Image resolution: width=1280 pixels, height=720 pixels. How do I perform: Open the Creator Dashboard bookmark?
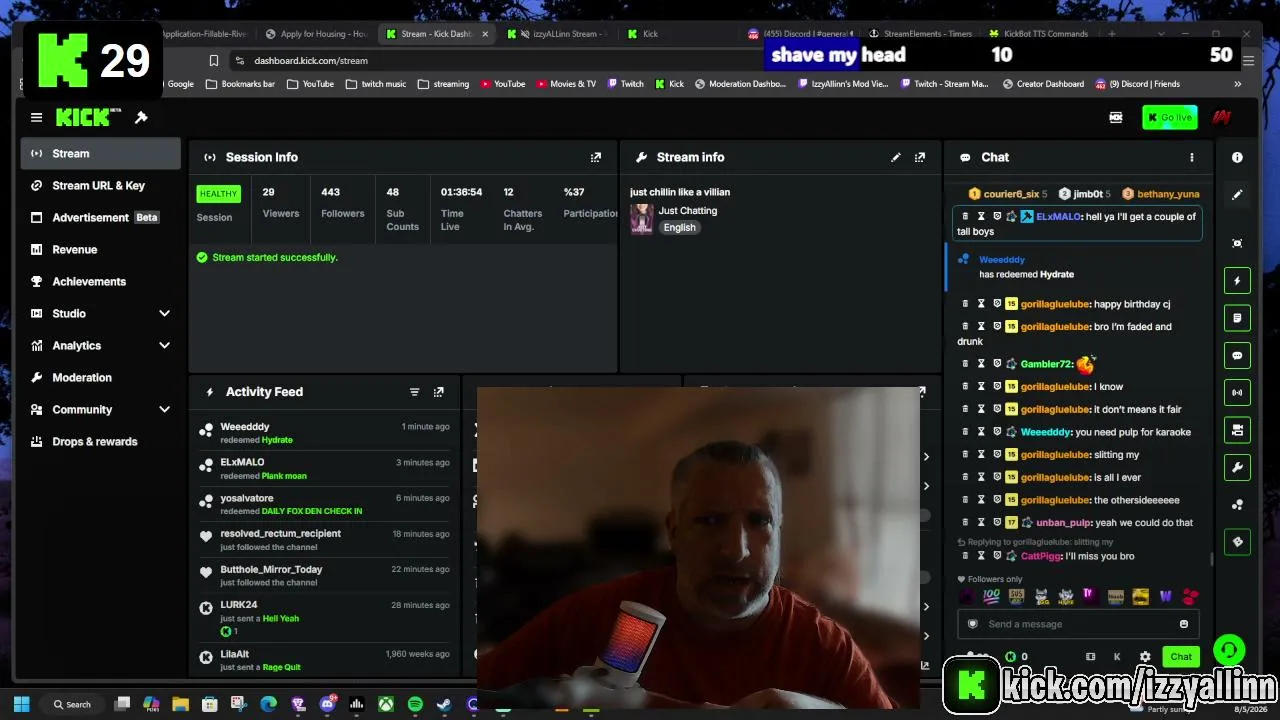(x=1043, y=84)
